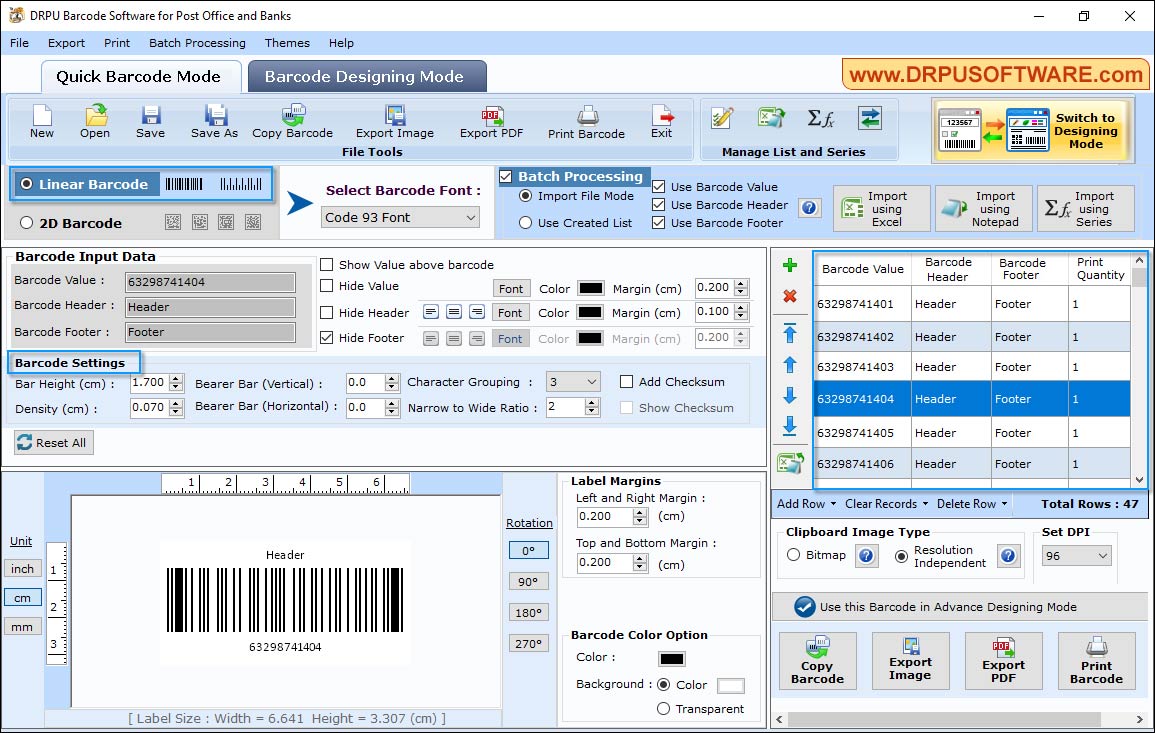The height and width of the screenshot is (733, 1155).
Task: Create a new barcode file
Action: pyautogui.click(x=41, y=120)
